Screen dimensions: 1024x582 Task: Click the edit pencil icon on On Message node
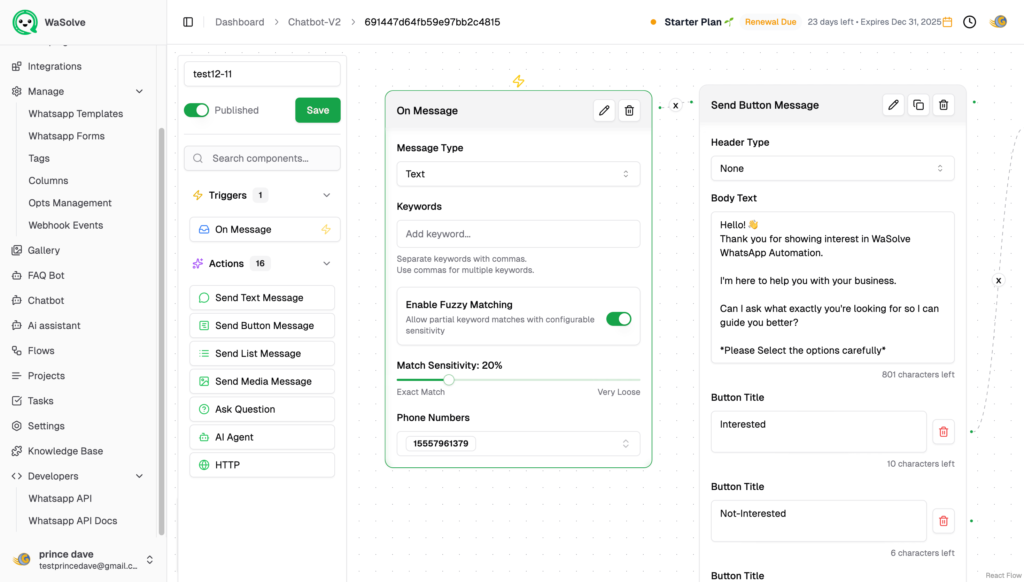click(604, 111)
